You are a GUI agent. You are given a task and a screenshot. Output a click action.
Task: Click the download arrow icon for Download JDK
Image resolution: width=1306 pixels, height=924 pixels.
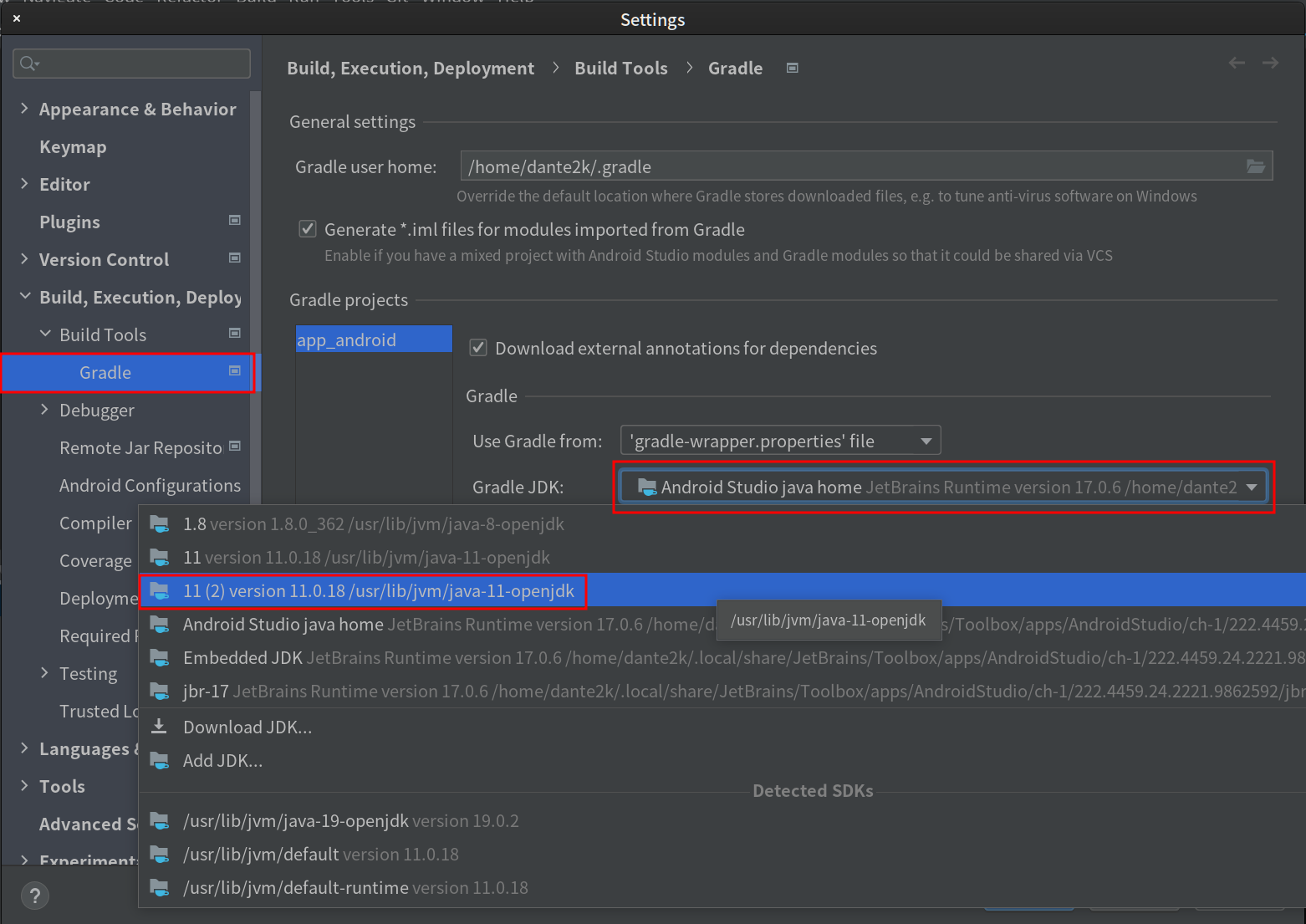pos(159,727)
